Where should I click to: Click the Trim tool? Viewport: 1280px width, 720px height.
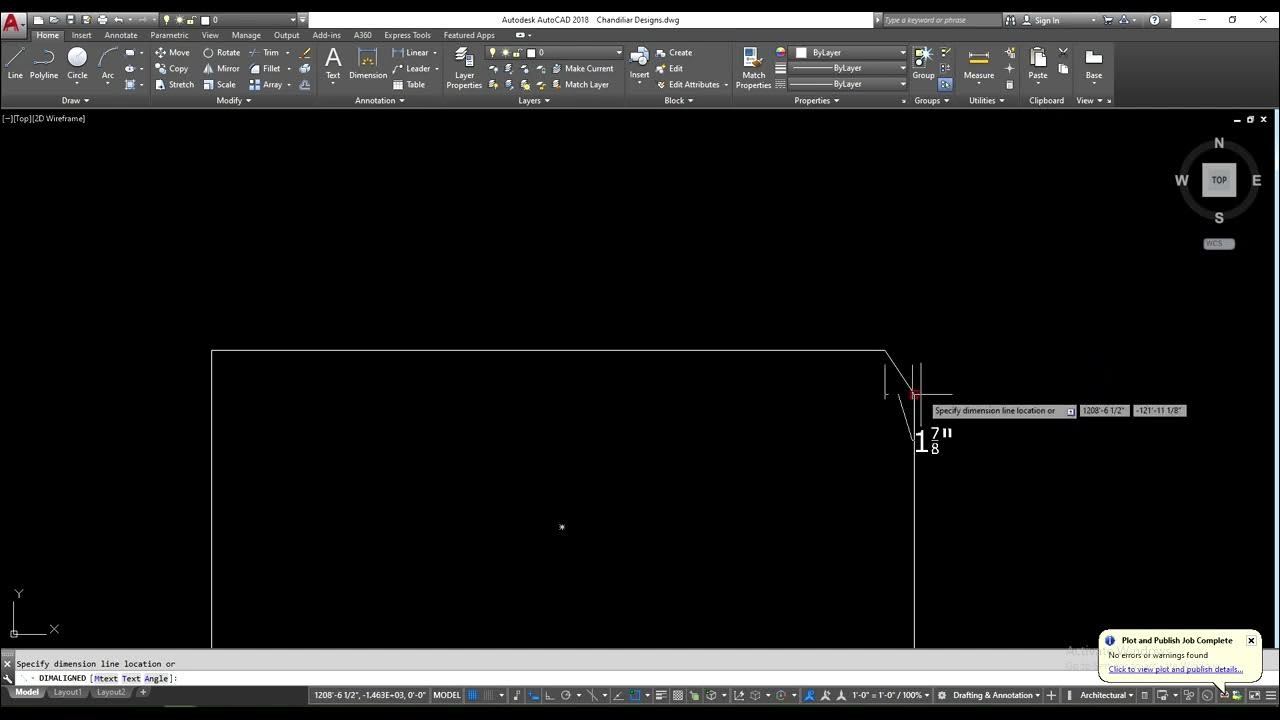(x=265, y=53)
